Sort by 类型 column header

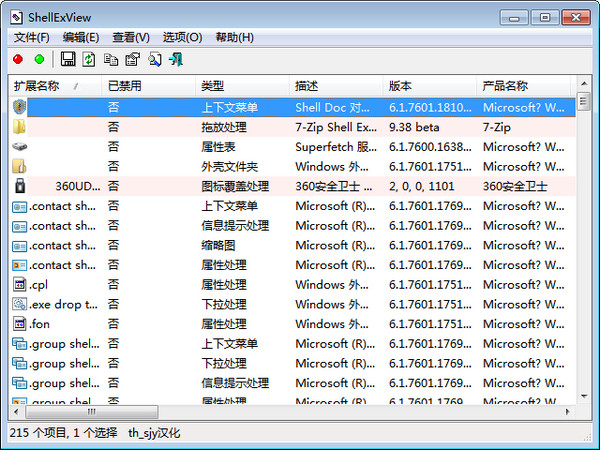click(243, 86)
